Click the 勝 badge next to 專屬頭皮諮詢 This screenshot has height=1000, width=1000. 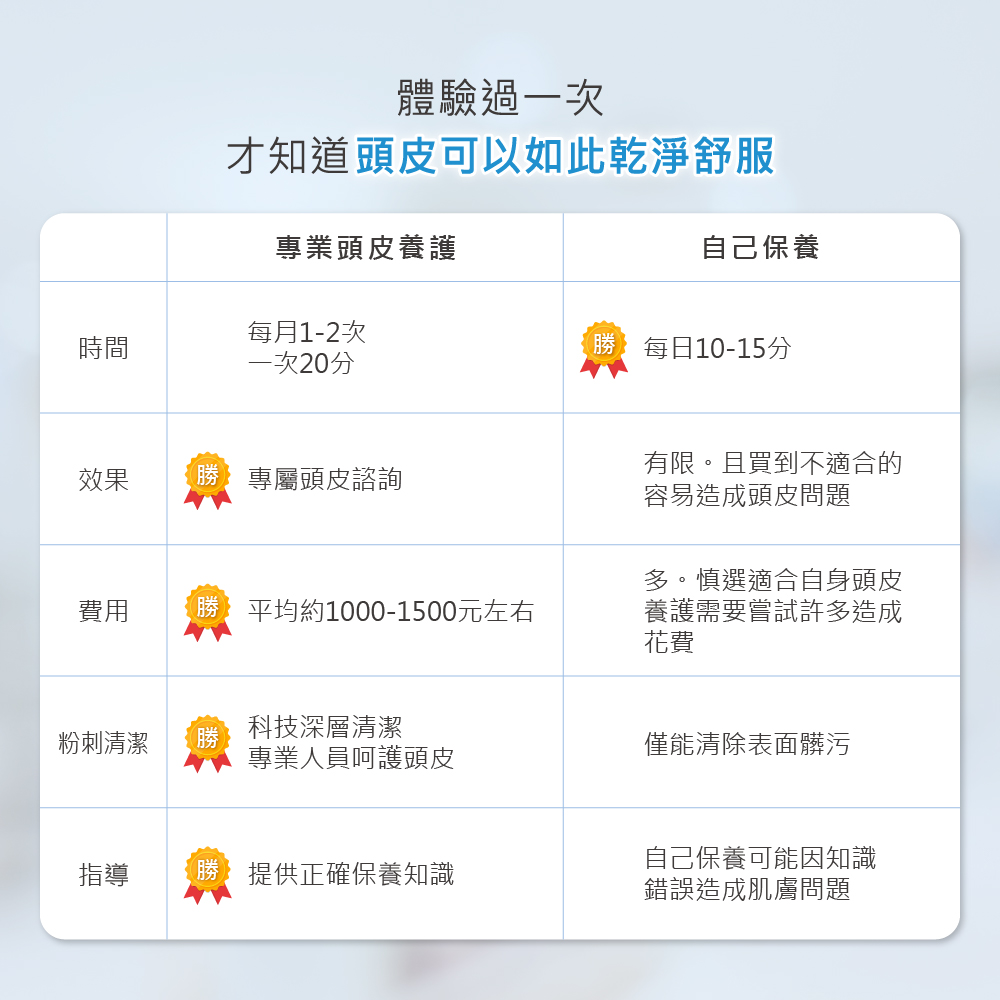(207, 481)
